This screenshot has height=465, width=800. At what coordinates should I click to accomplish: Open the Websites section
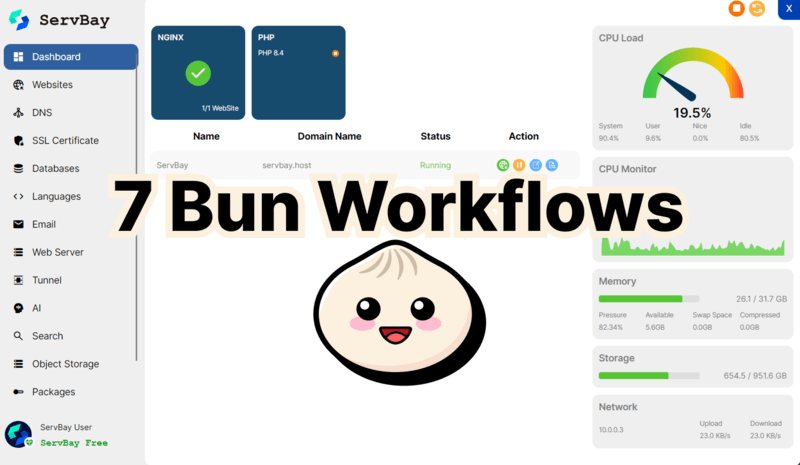click(x=52, y=85)
